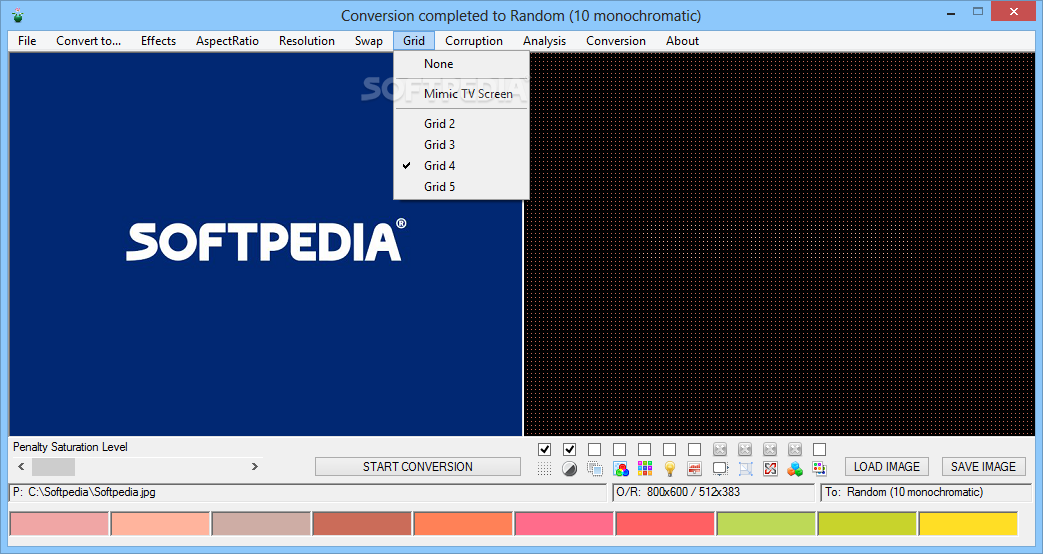This screenshot has width=1043, height=554.
Task: Click the stacked color palettes icon
Action: 820,469
